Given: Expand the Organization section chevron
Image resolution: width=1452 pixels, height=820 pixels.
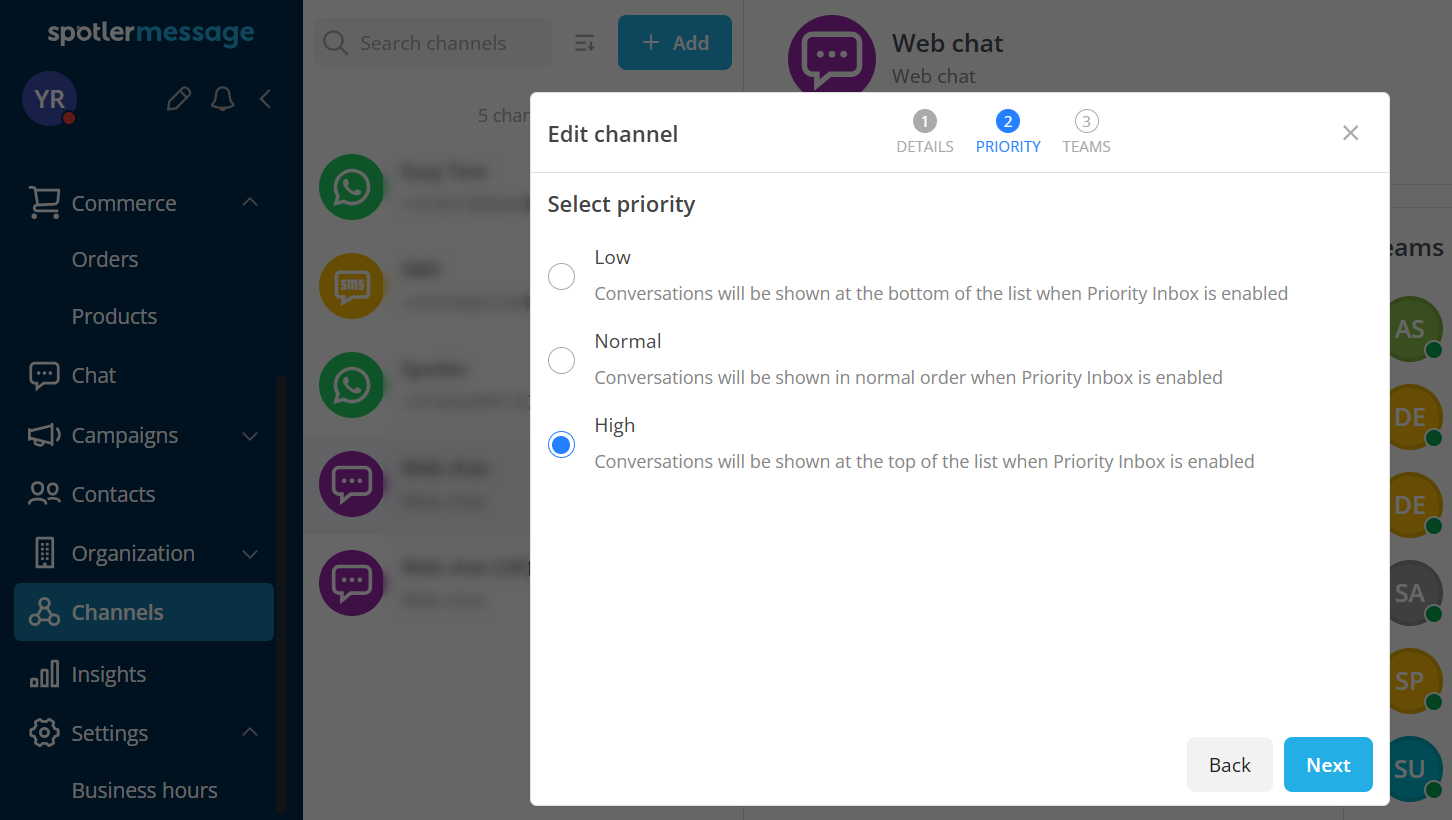Looking at the screenshot, I should point(250,554).
